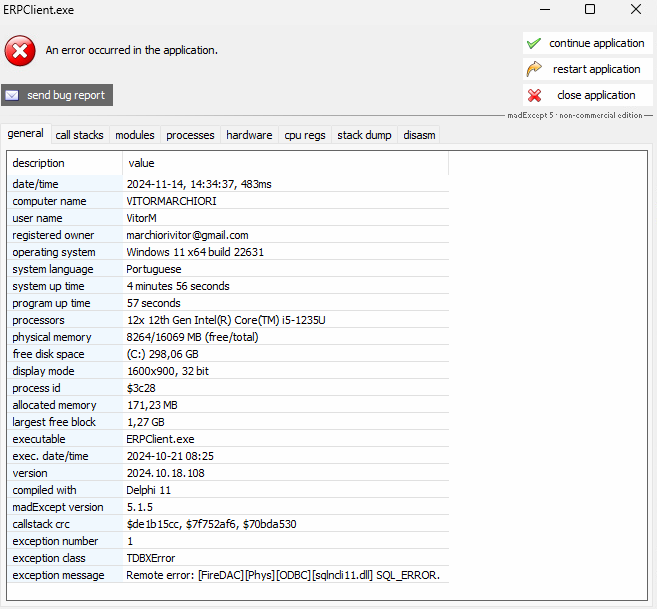Open the modules tab
This screenshot has height=609, width=657.
coord(135,135)
